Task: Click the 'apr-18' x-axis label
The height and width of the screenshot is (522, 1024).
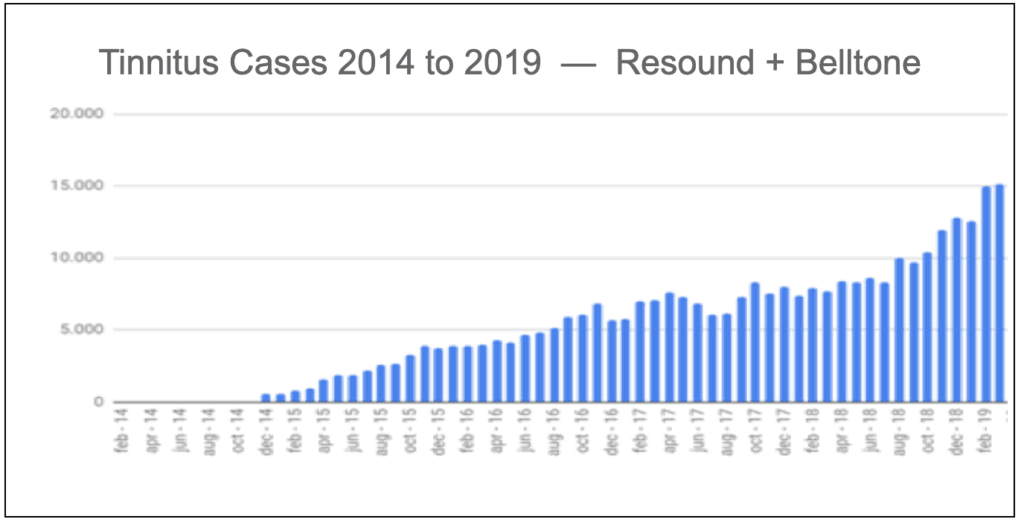Action: [x=844, y=431]
